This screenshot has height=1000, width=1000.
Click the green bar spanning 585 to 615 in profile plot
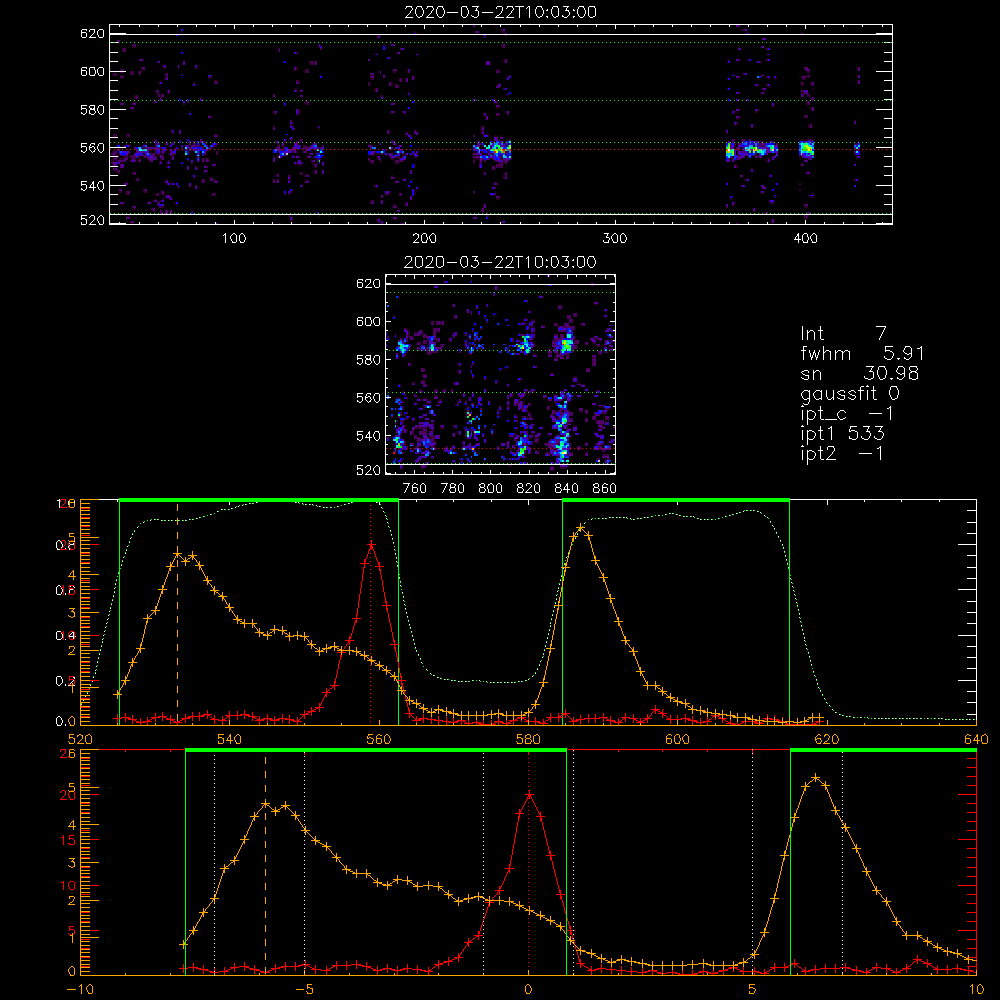click(x=676, y=500)
